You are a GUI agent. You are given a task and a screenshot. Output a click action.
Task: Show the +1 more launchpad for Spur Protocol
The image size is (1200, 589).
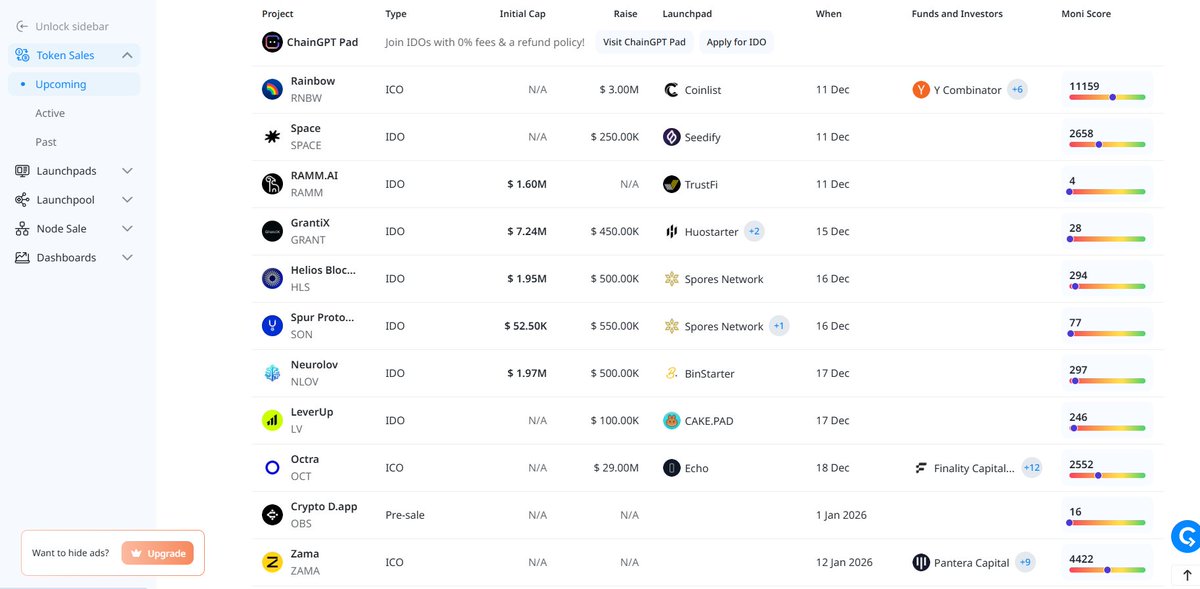click(x=779, y=326)
